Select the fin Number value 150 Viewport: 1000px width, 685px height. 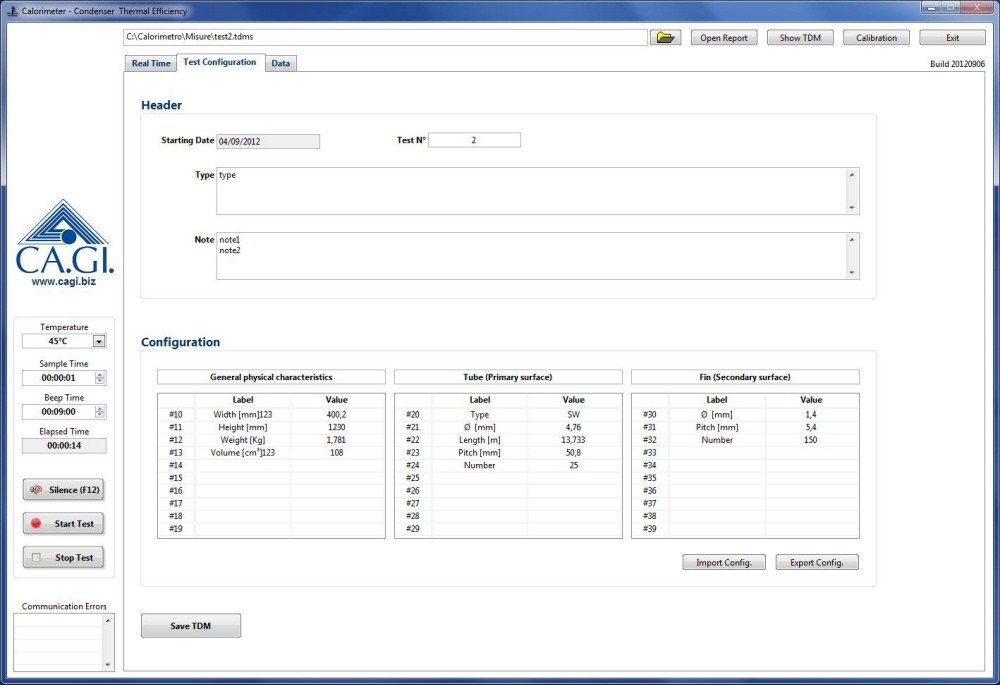click(x=811, y=440)
